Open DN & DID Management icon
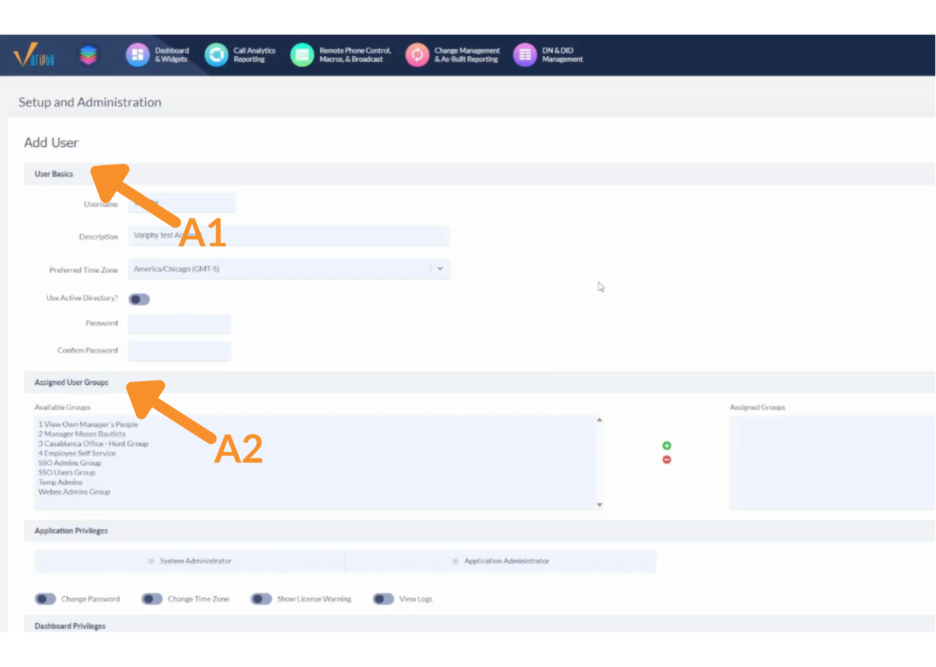 coord(525,55)
